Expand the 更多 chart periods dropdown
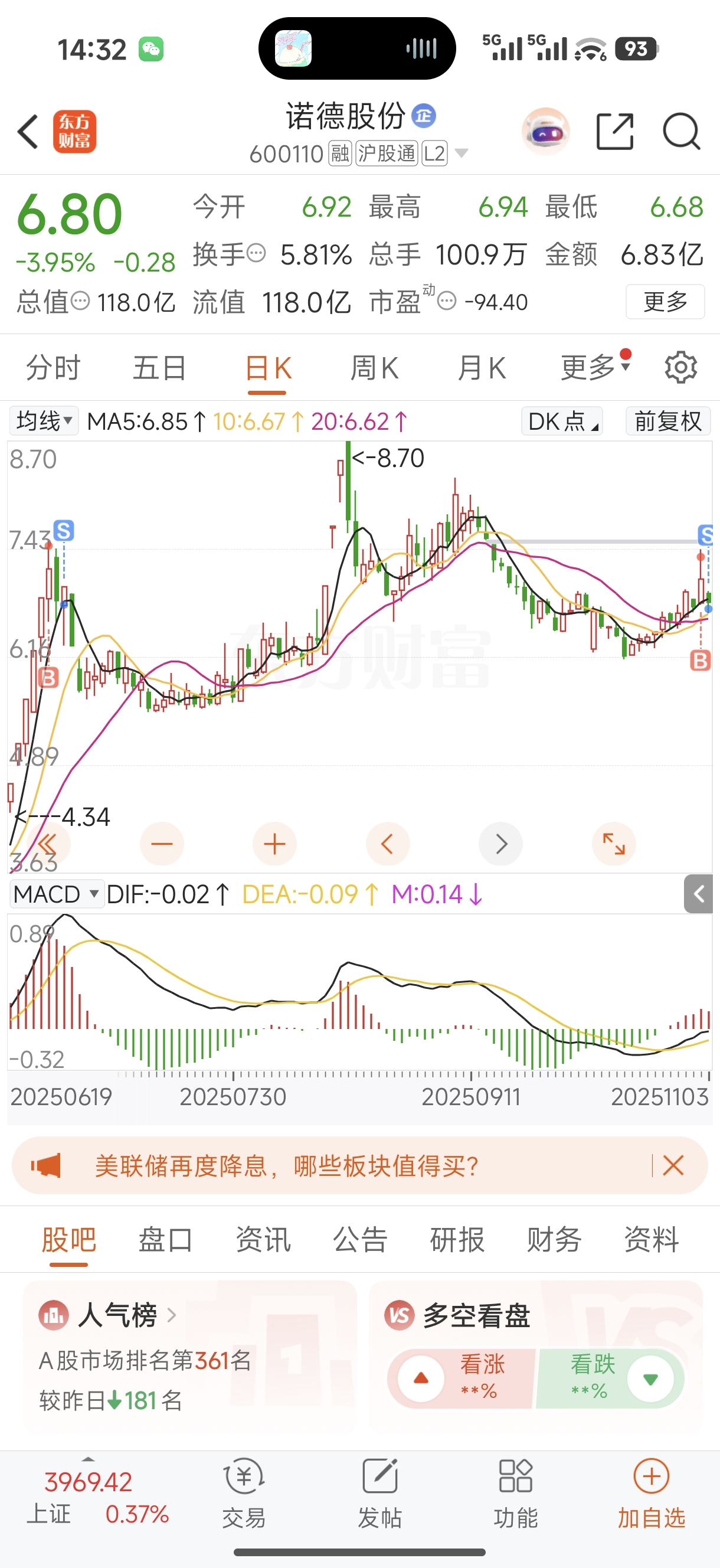 point(595,367)
